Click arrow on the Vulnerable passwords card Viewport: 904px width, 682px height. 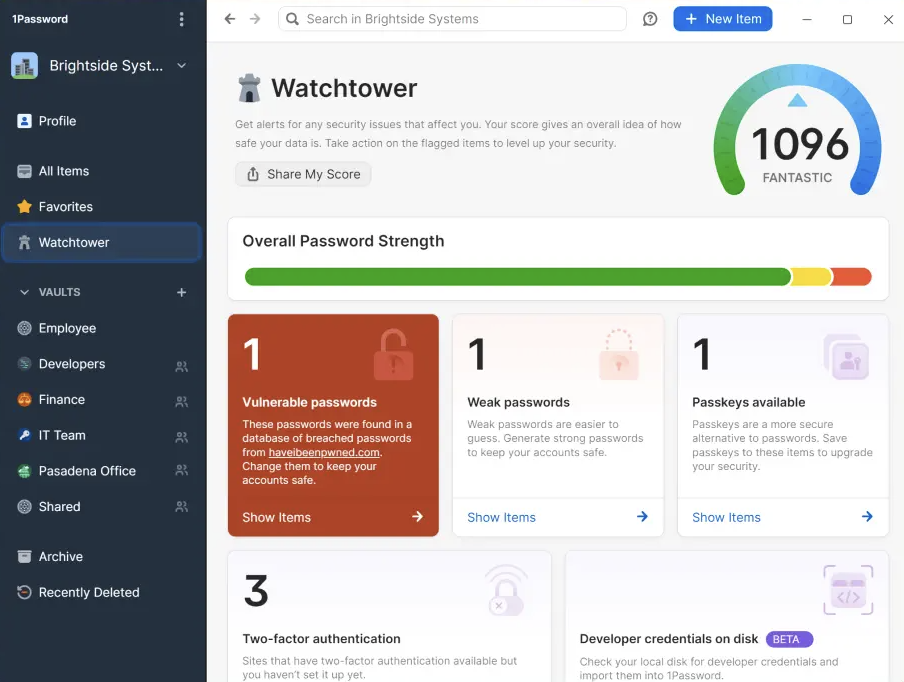[x=417, y=517]
